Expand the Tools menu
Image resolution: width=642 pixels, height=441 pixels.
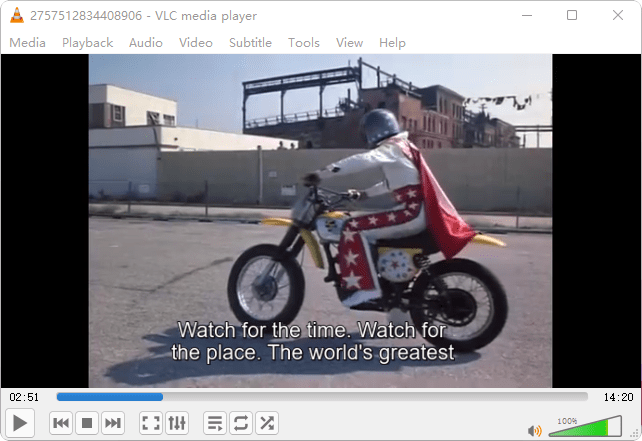[x=304, y=42]
